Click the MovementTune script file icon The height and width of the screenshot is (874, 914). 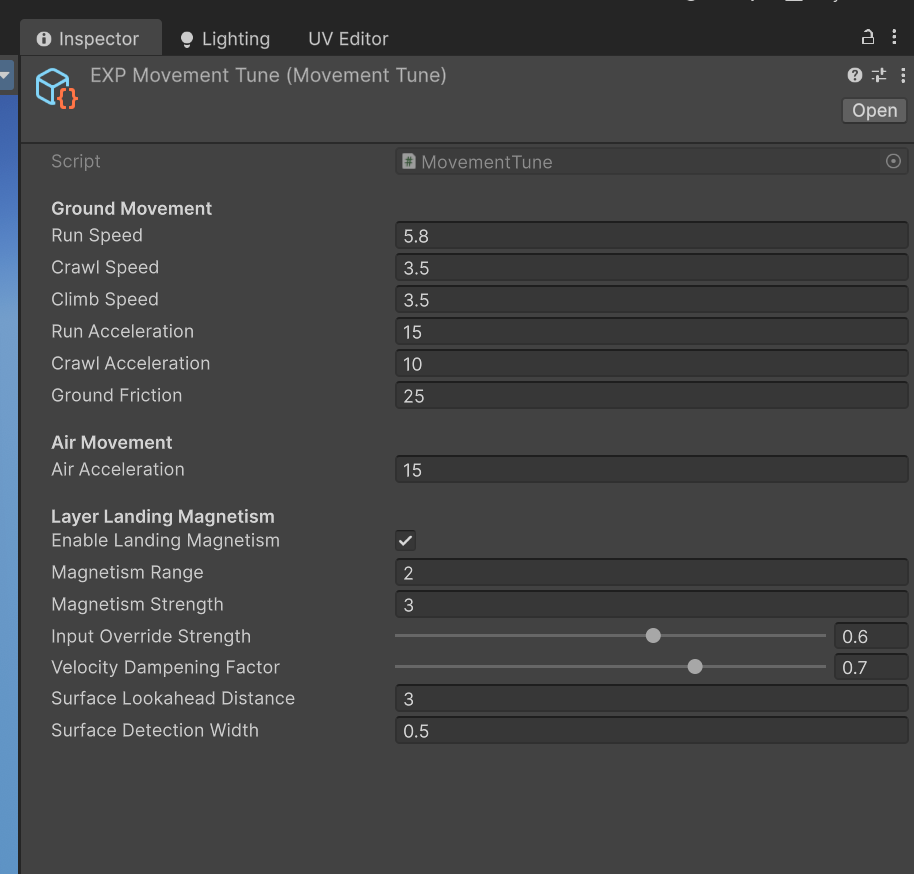click(409, 161)
